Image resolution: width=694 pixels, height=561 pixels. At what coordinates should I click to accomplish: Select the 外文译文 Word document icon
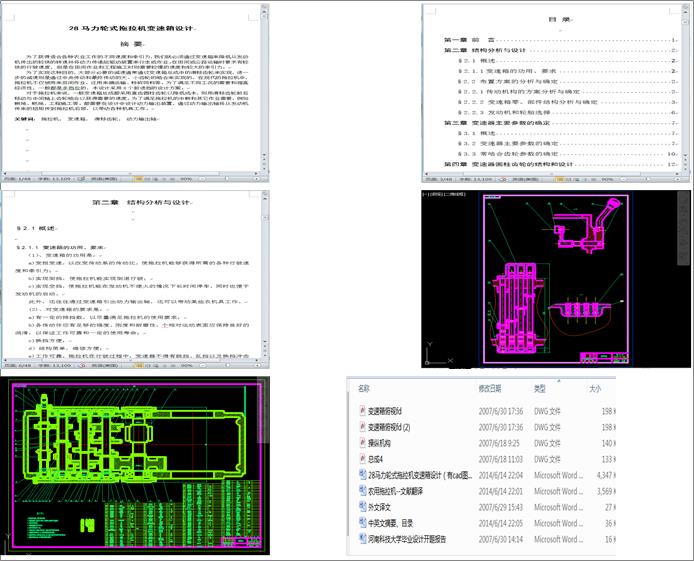point(363,507)
